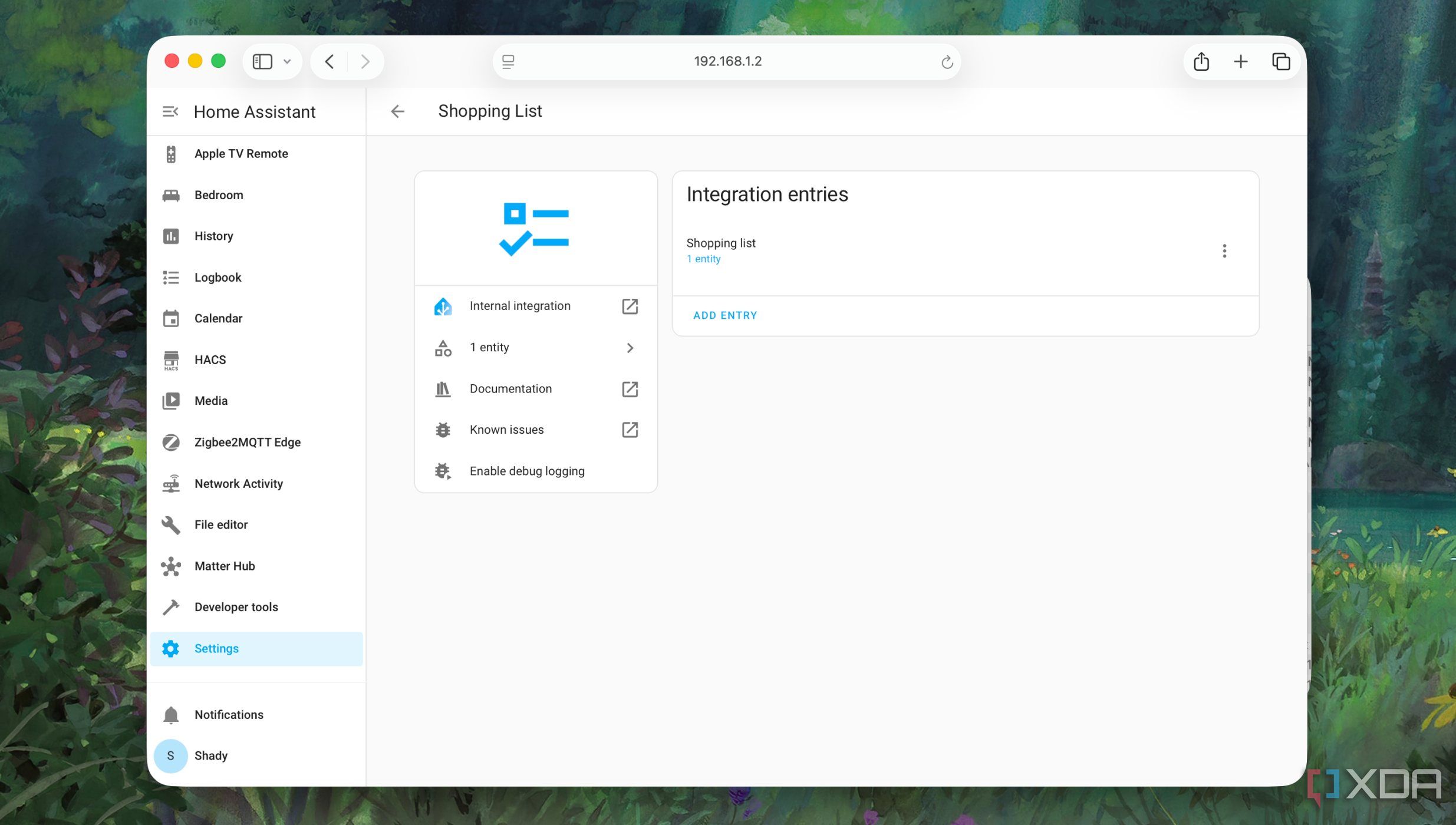Go back using the Shopping List arrow

(398, 111)
